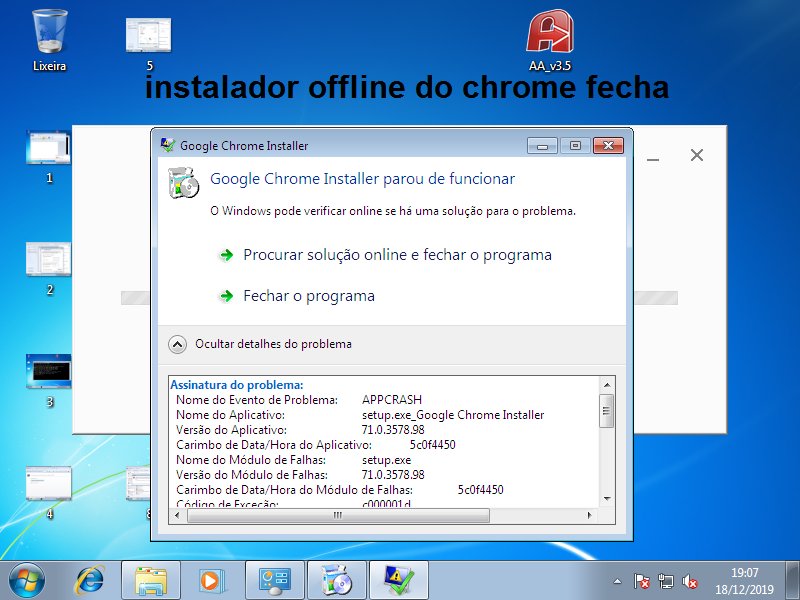This screenshot has height=600, width=800.
Task: Open the Lixeira recycle bin icon
Action: click(x=49, y=40)
